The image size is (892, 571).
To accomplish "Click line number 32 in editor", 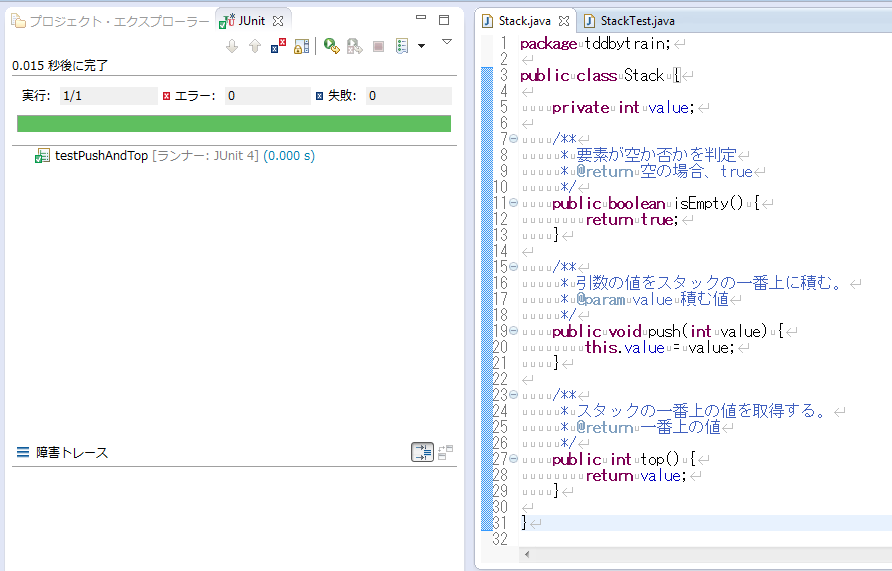I will click(500, 539).
